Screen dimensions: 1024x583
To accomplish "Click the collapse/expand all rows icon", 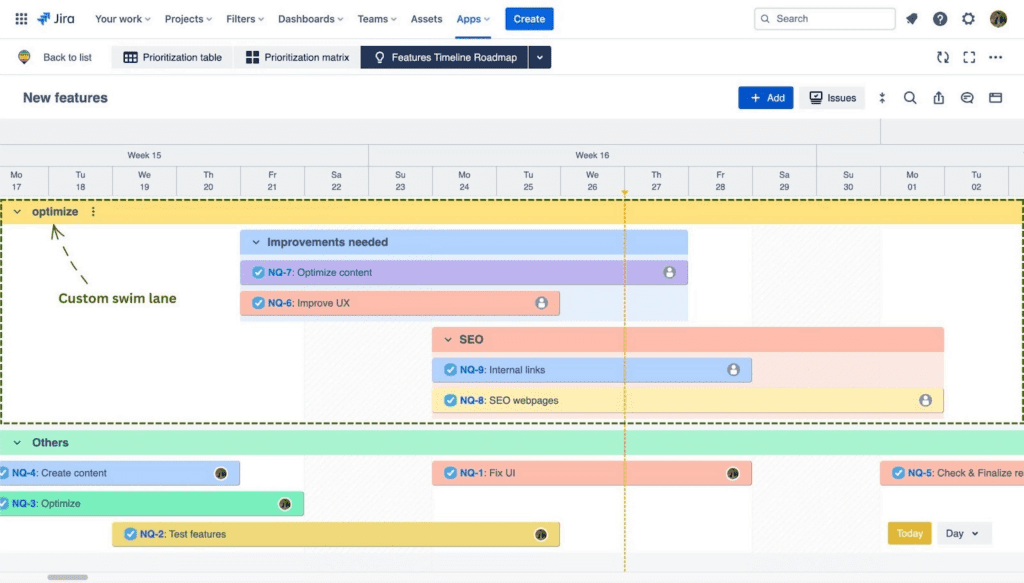I will (882, 98).
